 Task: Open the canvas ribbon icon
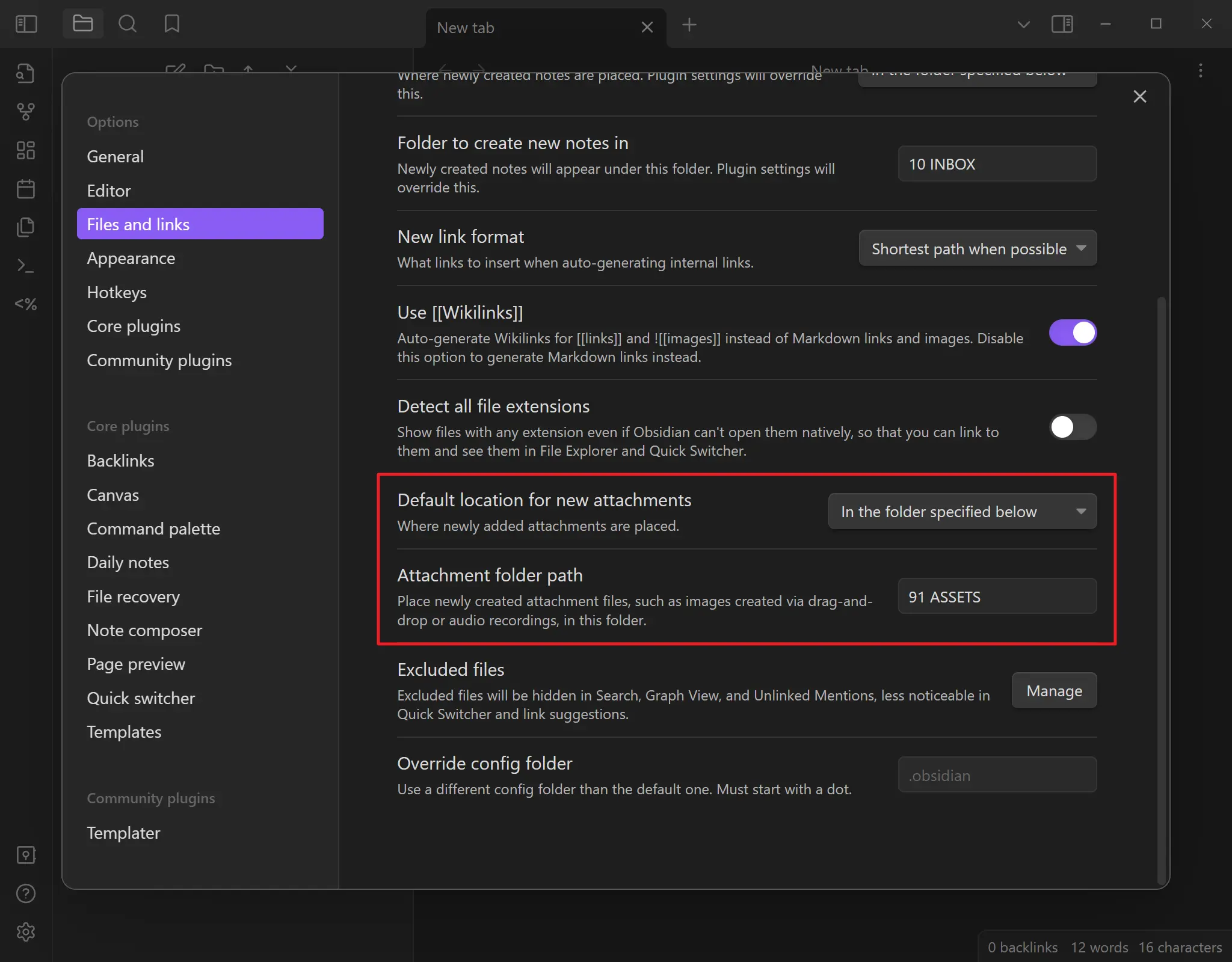tap(25, 150)
